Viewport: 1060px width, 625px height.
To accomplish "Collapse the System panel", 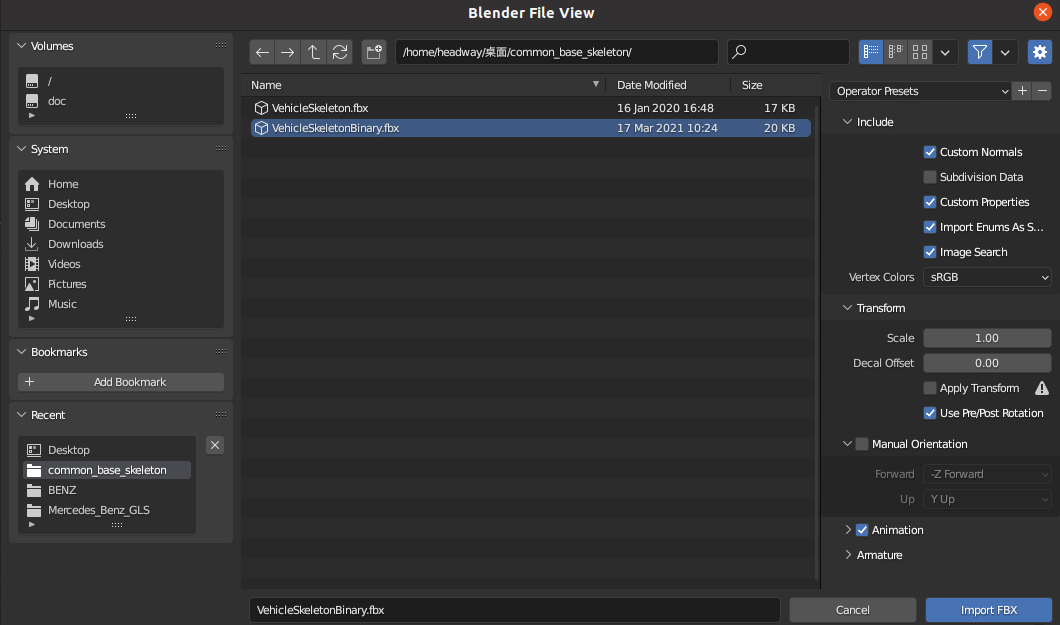I will (22, 149).
